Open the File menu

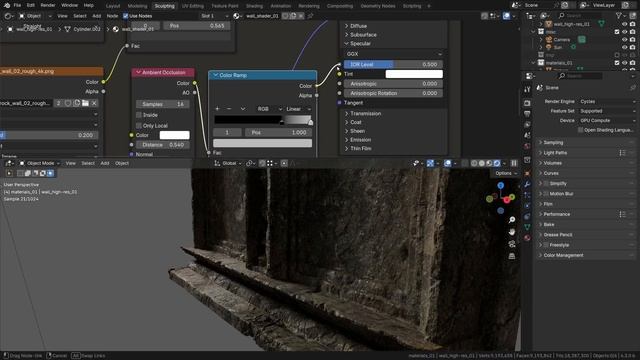pyautogui.click(x=17, y=5)
